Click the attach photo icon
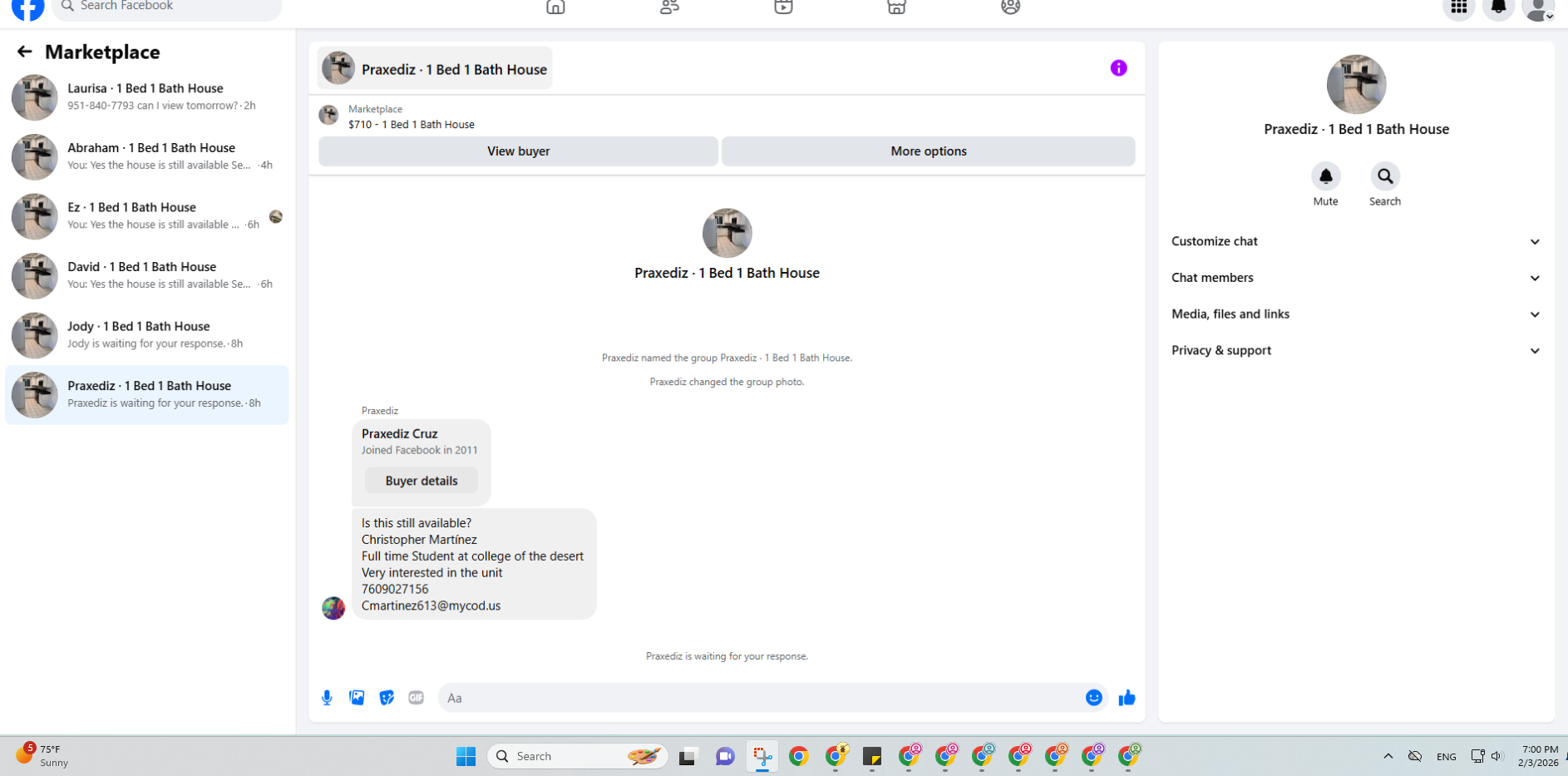 click(357, 698)
